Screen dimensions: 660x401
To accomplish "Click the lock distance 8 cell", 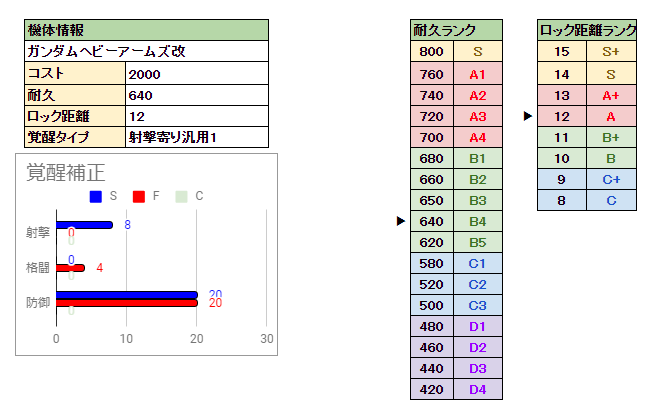I will 562,201.
